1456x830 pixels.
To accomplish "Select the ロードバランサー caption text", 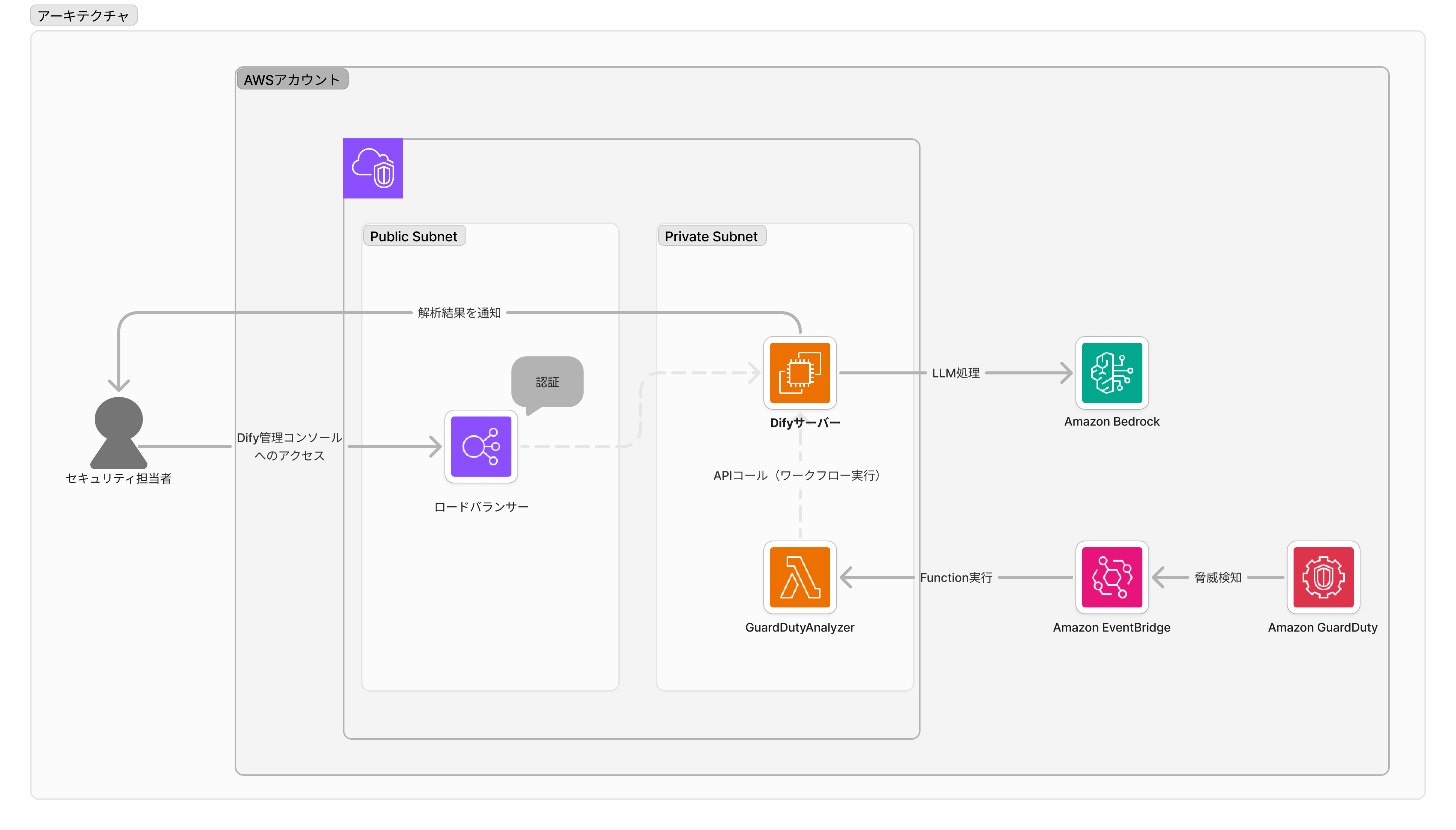I will 481,507.
